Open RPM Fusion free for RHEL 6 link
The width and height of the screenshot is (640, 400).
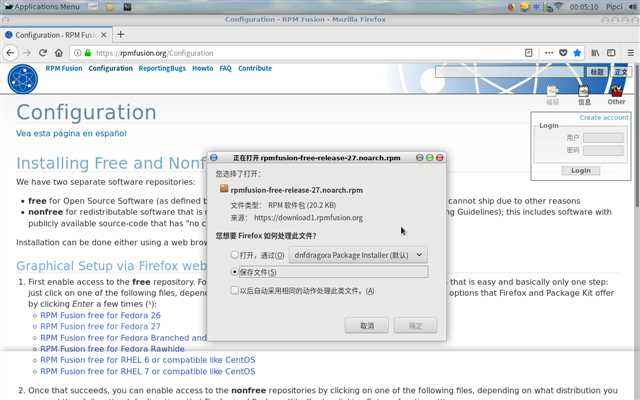148,360
